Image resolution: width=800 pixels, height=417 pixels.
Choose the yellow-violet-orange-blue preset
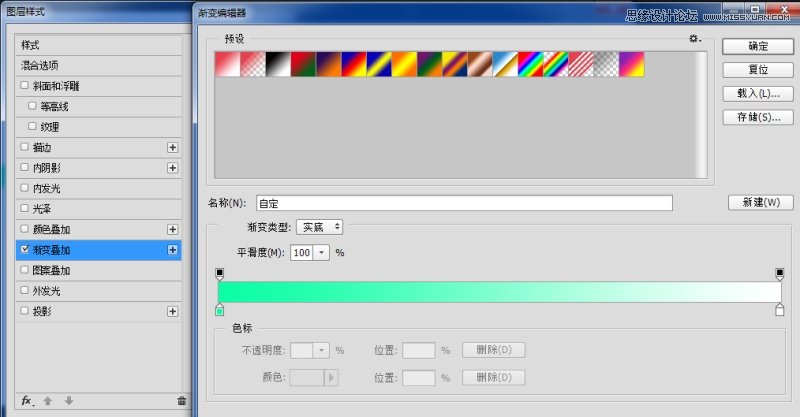455,64
